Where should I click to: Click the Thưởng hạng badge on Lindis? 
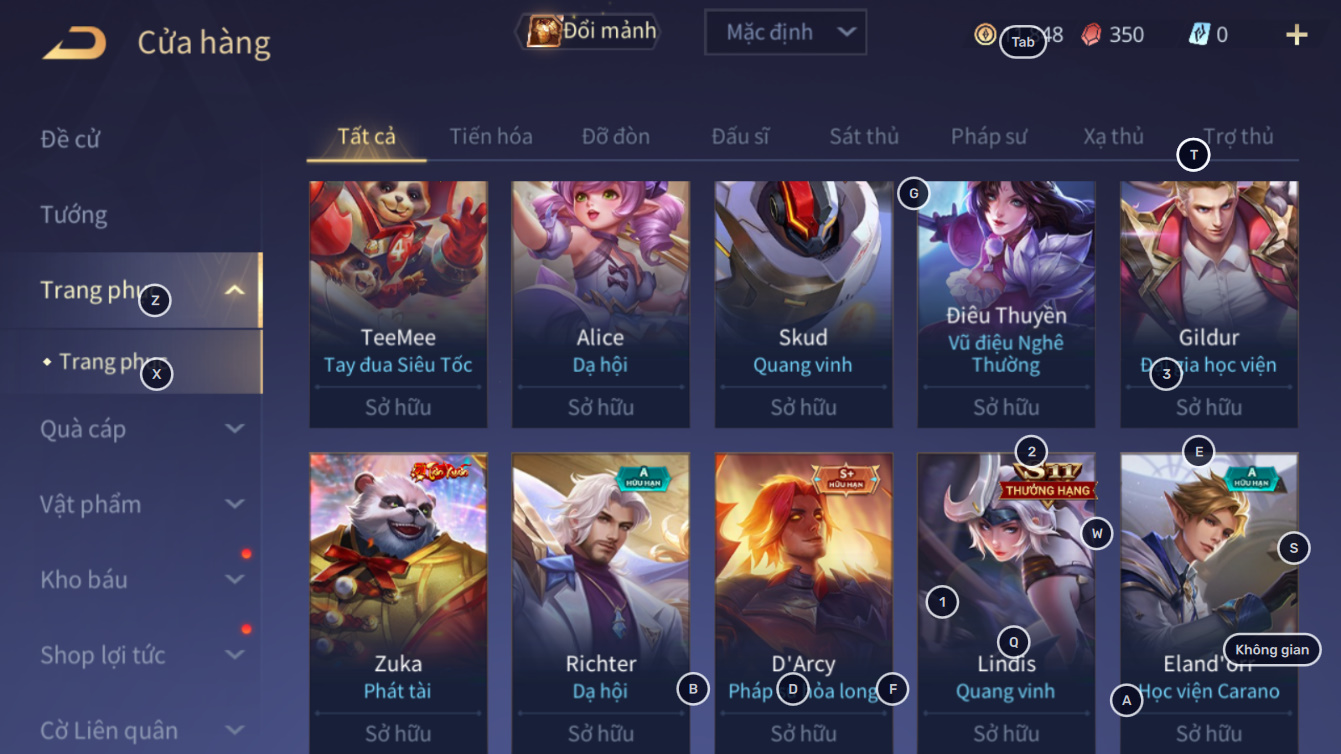(1049, 483)
